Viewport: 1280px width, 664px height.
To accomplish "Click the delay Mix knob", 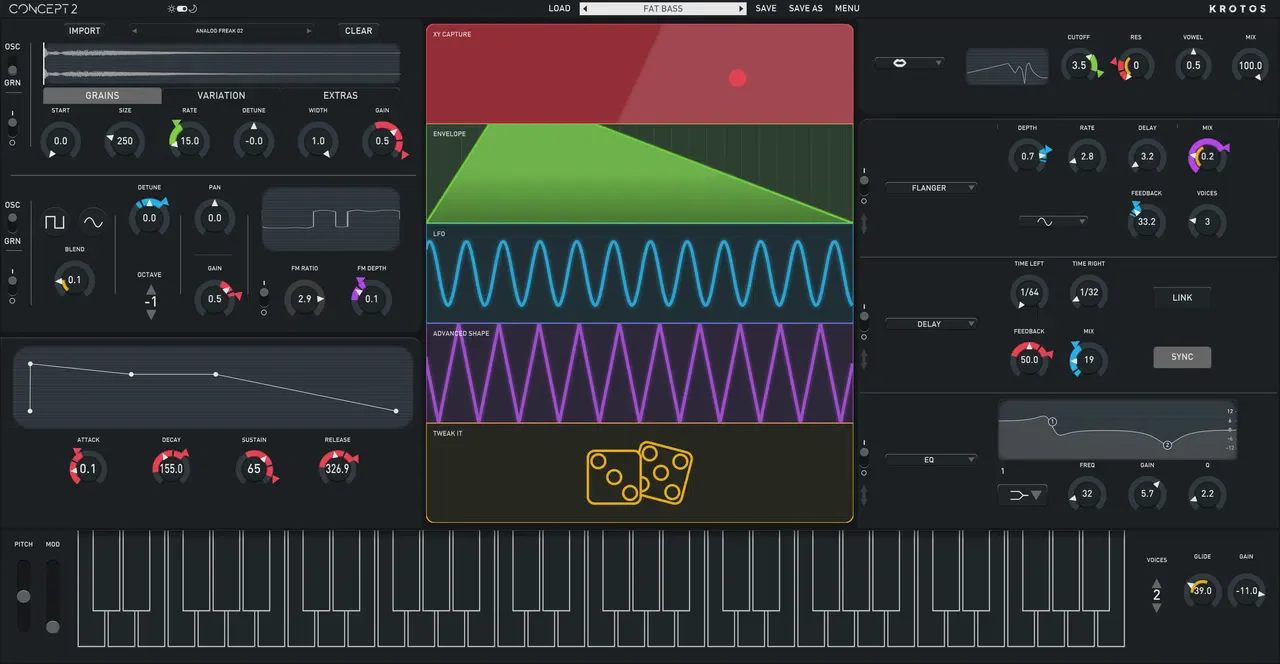I will pyautogui.click(x=1088, y=360).
